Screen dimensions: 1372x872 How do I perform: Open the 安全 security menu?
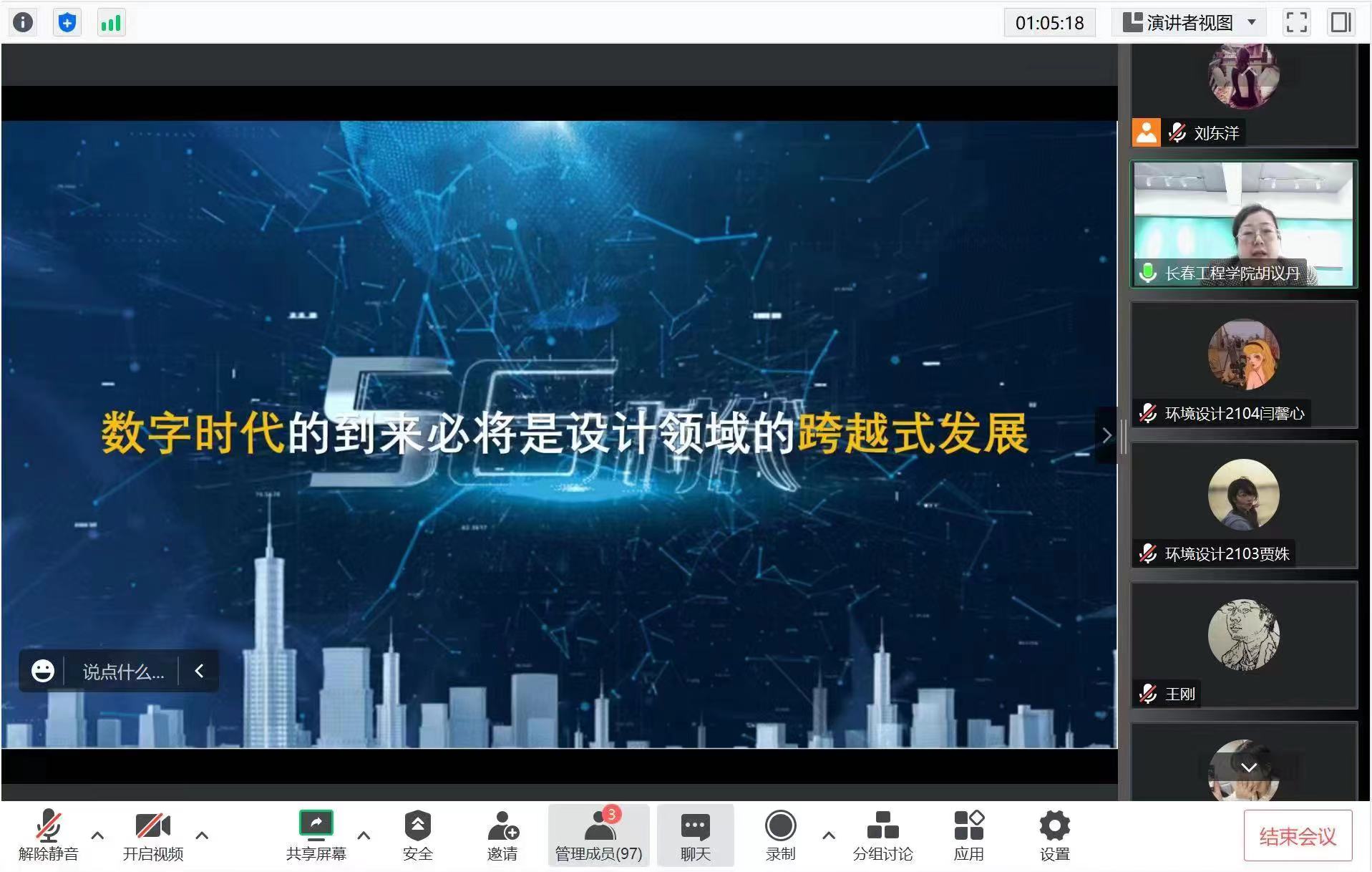417,835
